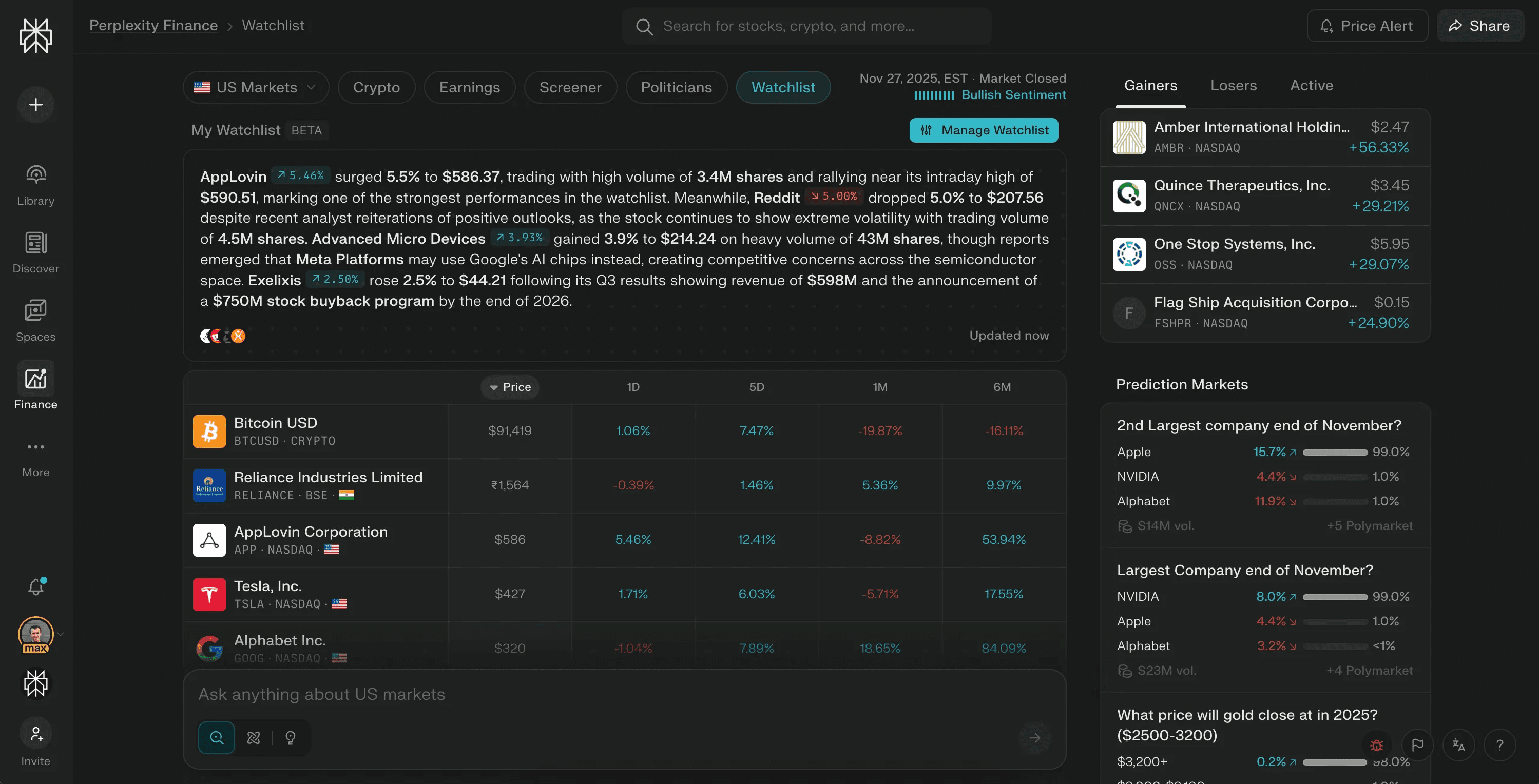Click the lightbulb icon in the ask box
The height and width of the screenshot is (784, 1539).
click(291, 738)
